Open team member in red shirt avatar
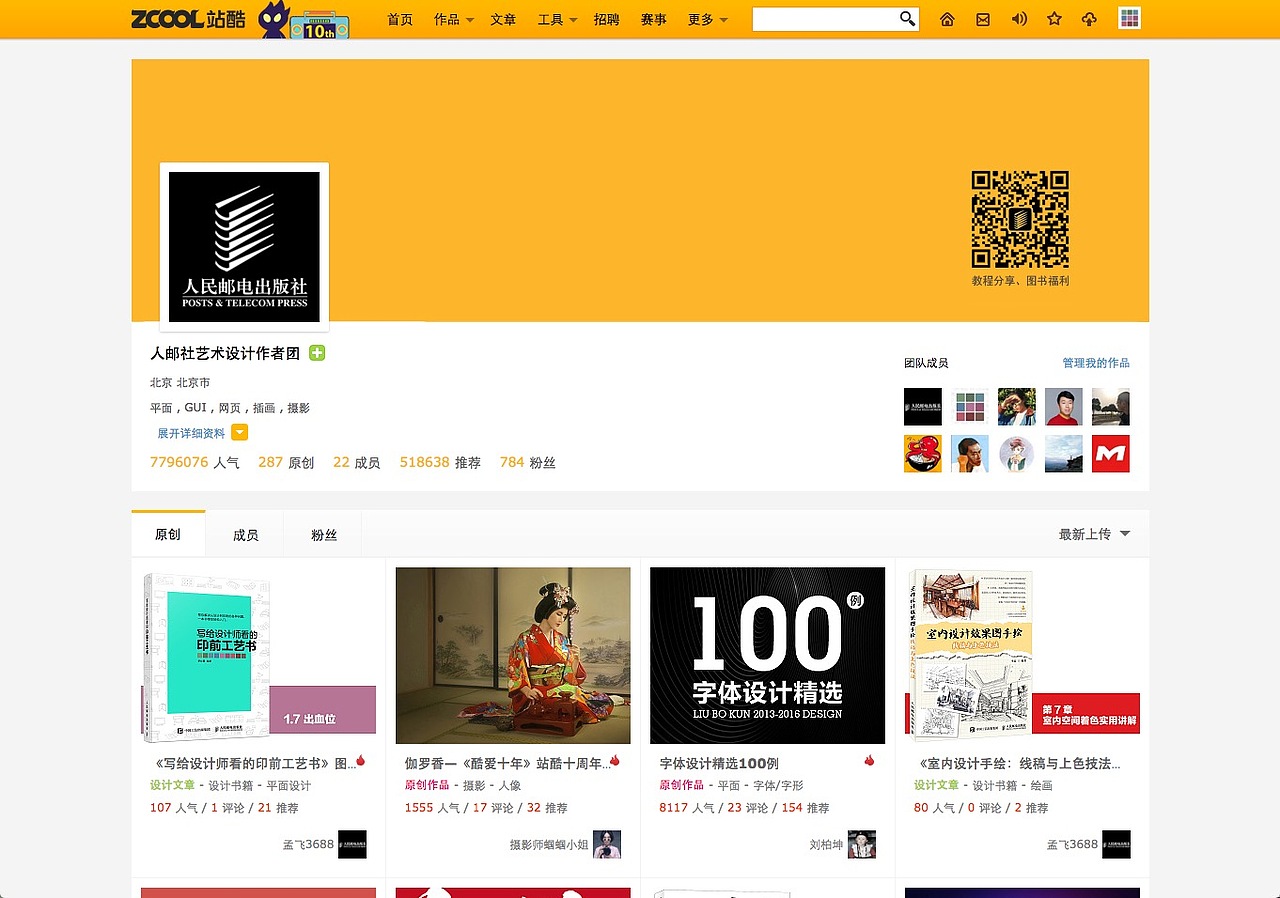The height and width of the screenshot is (898, 1280). pos(1064,407)
